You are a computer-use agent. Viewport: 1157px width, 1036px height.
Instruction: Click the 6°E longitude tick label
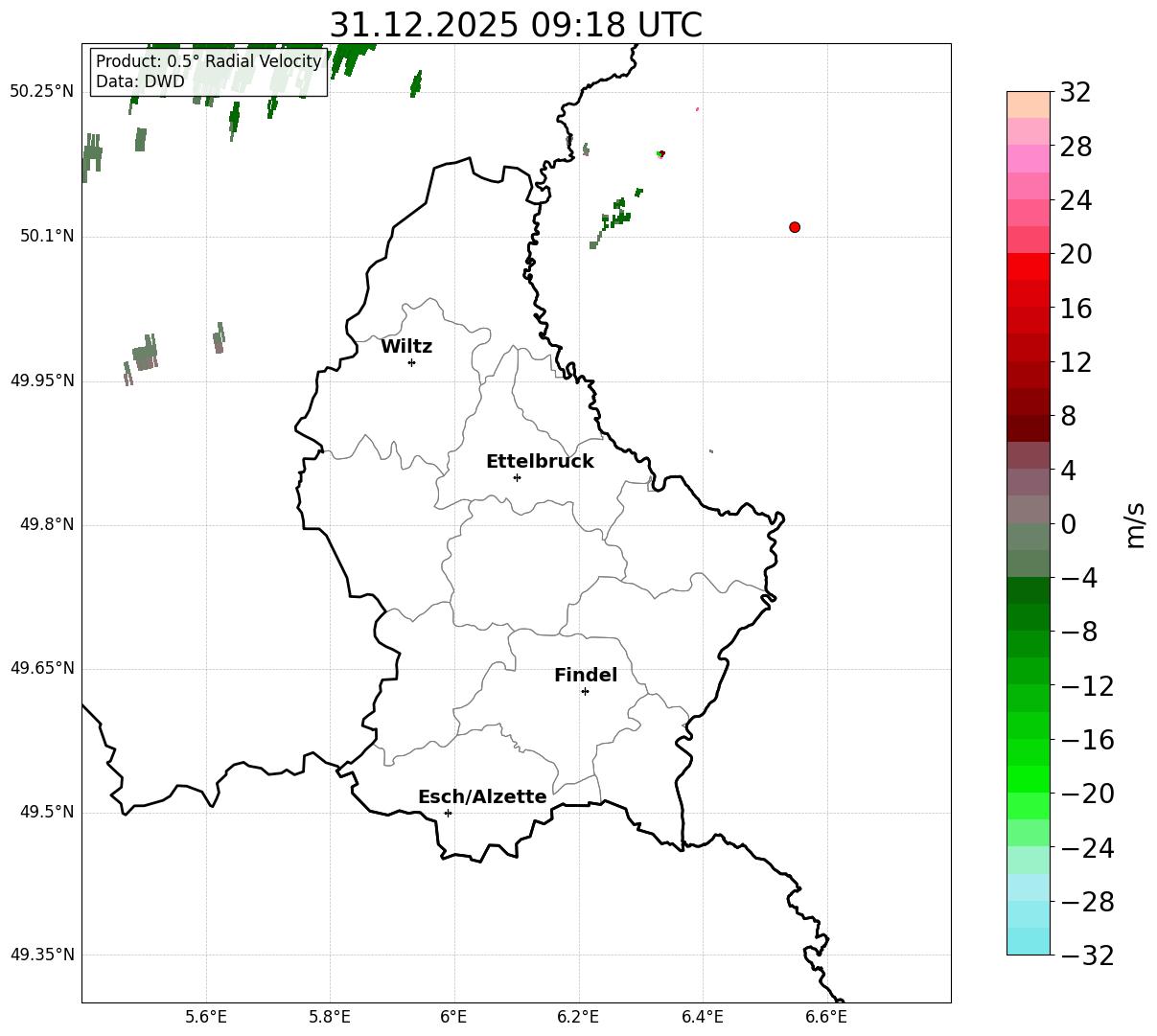453,1017
